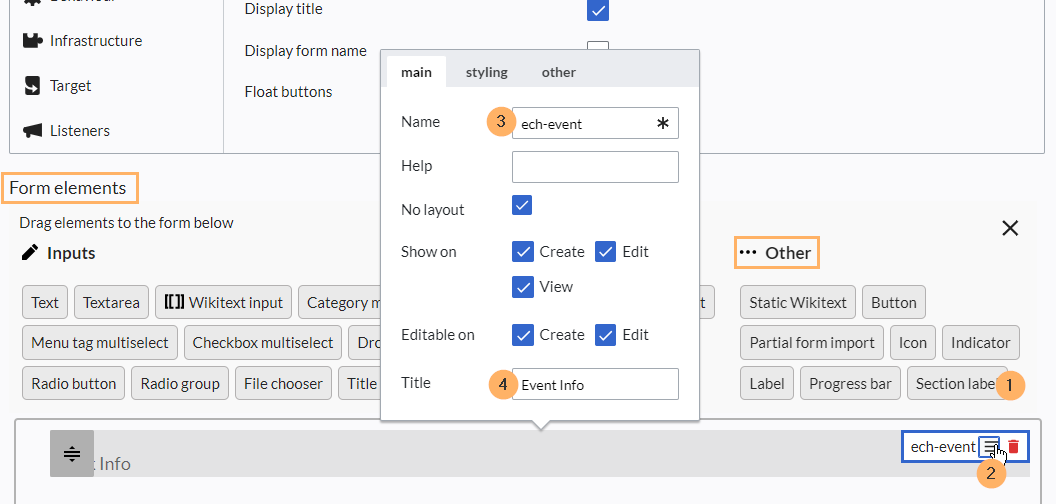Select the Label element

767,384
